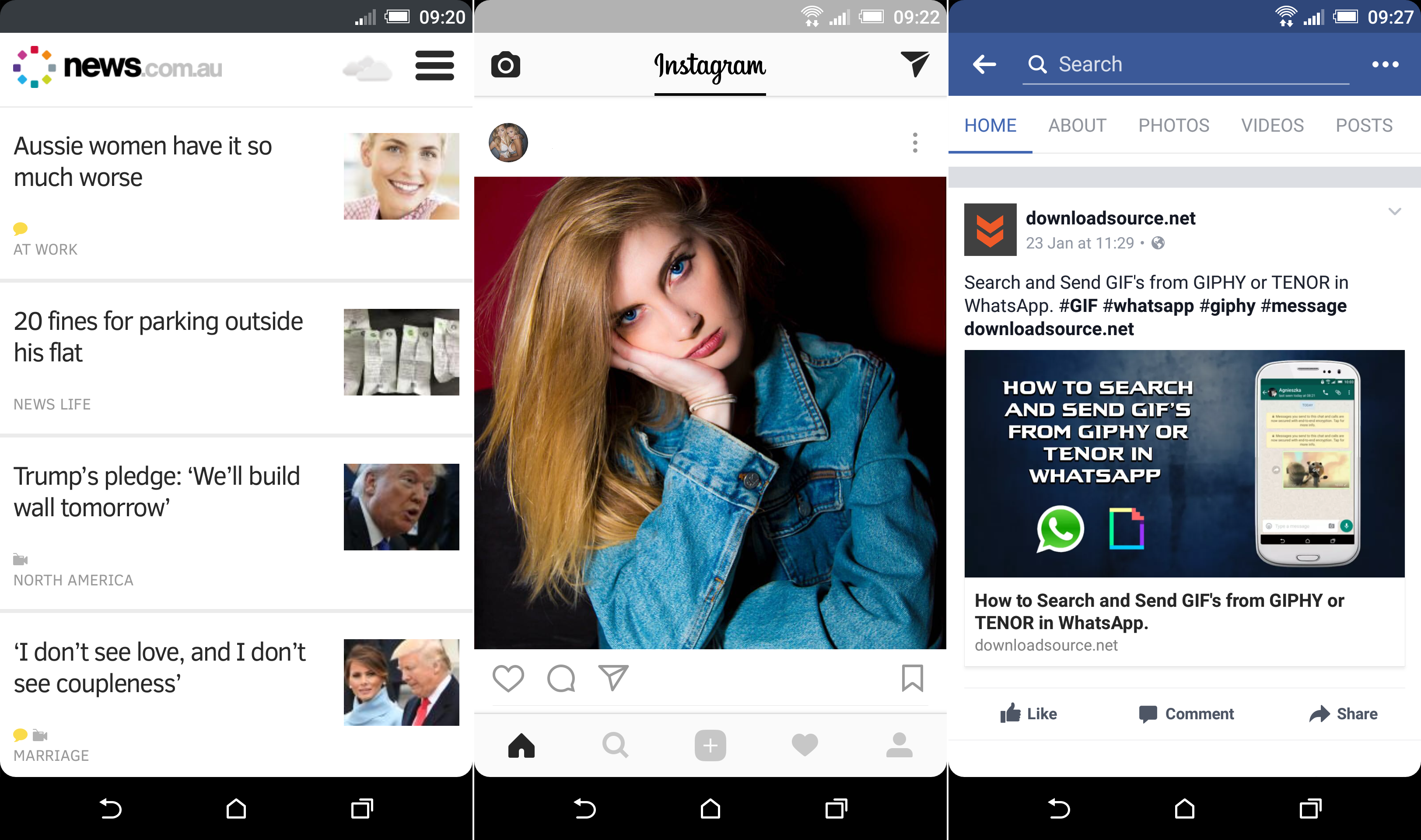Tap the AT WORK category label
This screenshot has height=840, width=1421.
[45, 250]
